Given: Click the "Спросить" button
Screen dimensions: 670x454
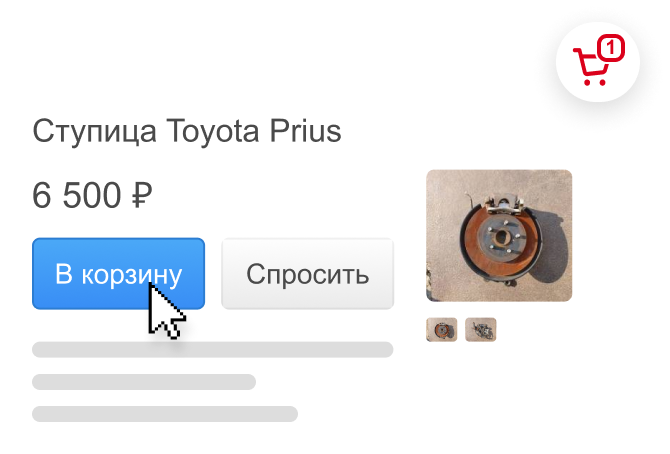Looking at the screenshot, I should click(x=307, y=274).
